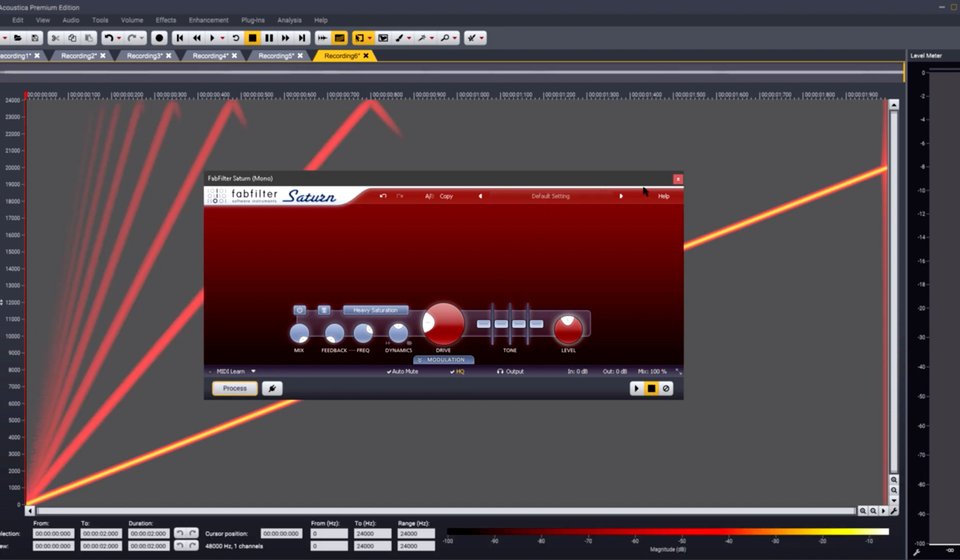Select the magic wand tool
This screenshot has width=960, height=560.
422,38
